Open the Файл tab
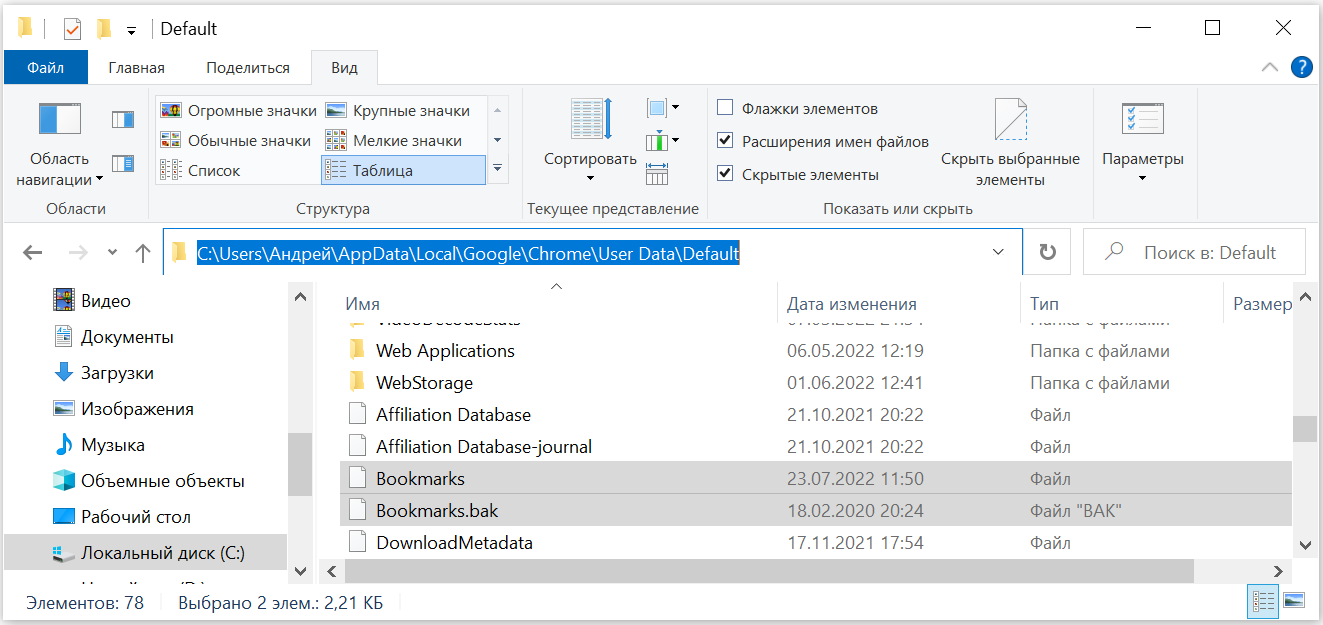Image resolution: width=1323 pixels, height=625 pixels. click(46, 68)
